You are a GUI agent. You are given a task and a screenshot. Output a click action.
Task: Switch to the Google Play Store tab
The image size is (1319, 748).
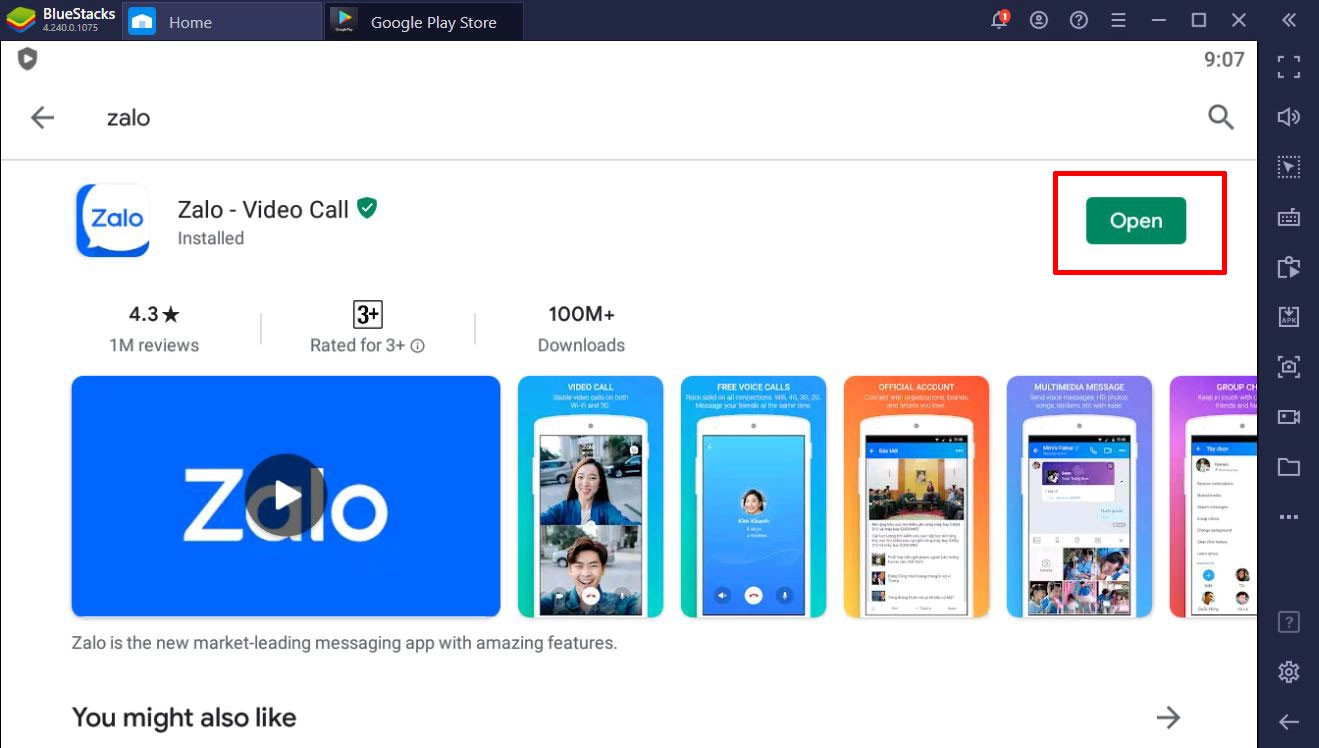pyautogui.click(x=424, y=21)
